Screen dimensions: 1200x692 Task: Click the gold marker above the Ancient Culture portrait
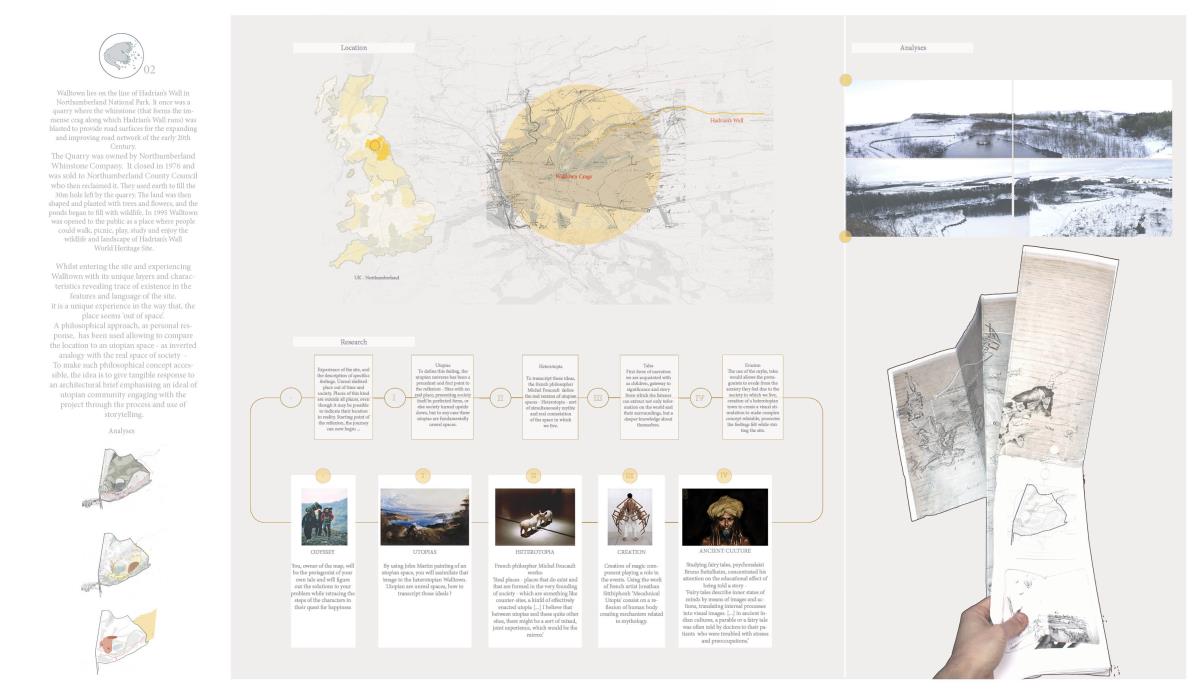(x=725, y=474)
